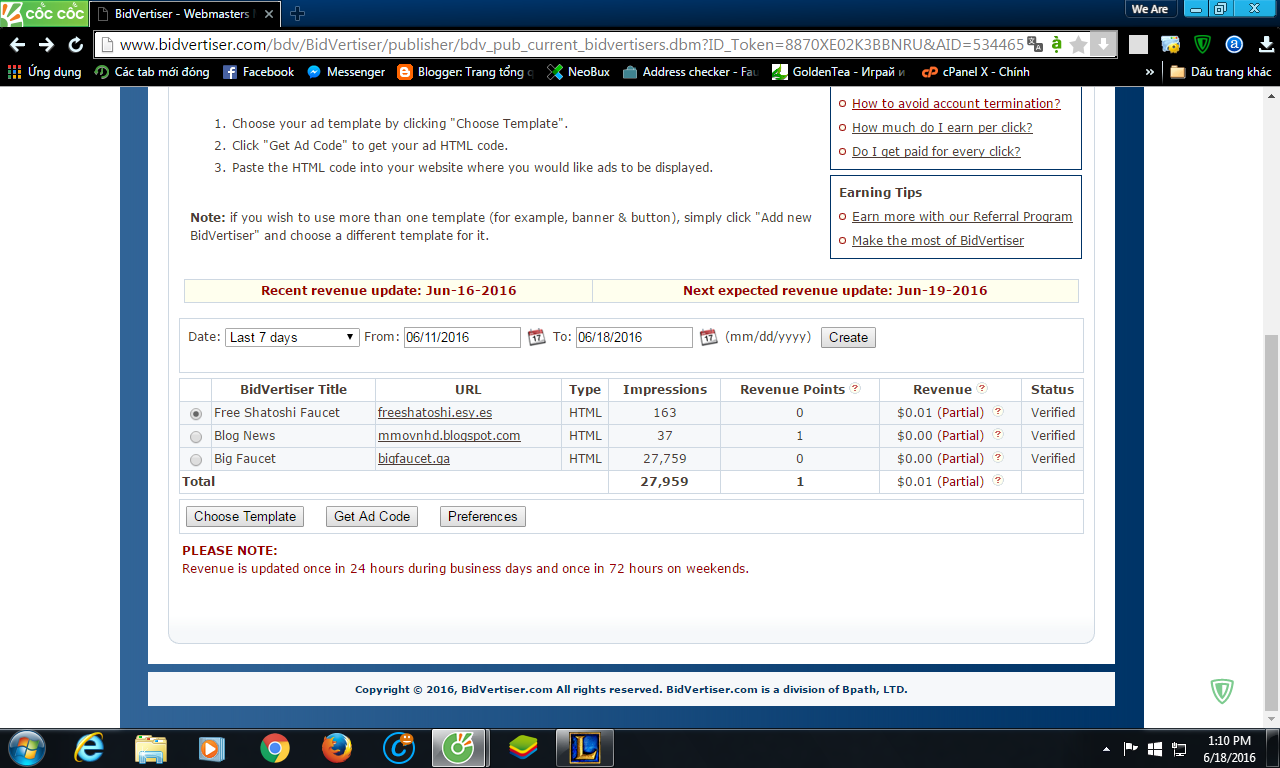Show revenue help for Free Shatoshi Faucet row

[997, 412]
